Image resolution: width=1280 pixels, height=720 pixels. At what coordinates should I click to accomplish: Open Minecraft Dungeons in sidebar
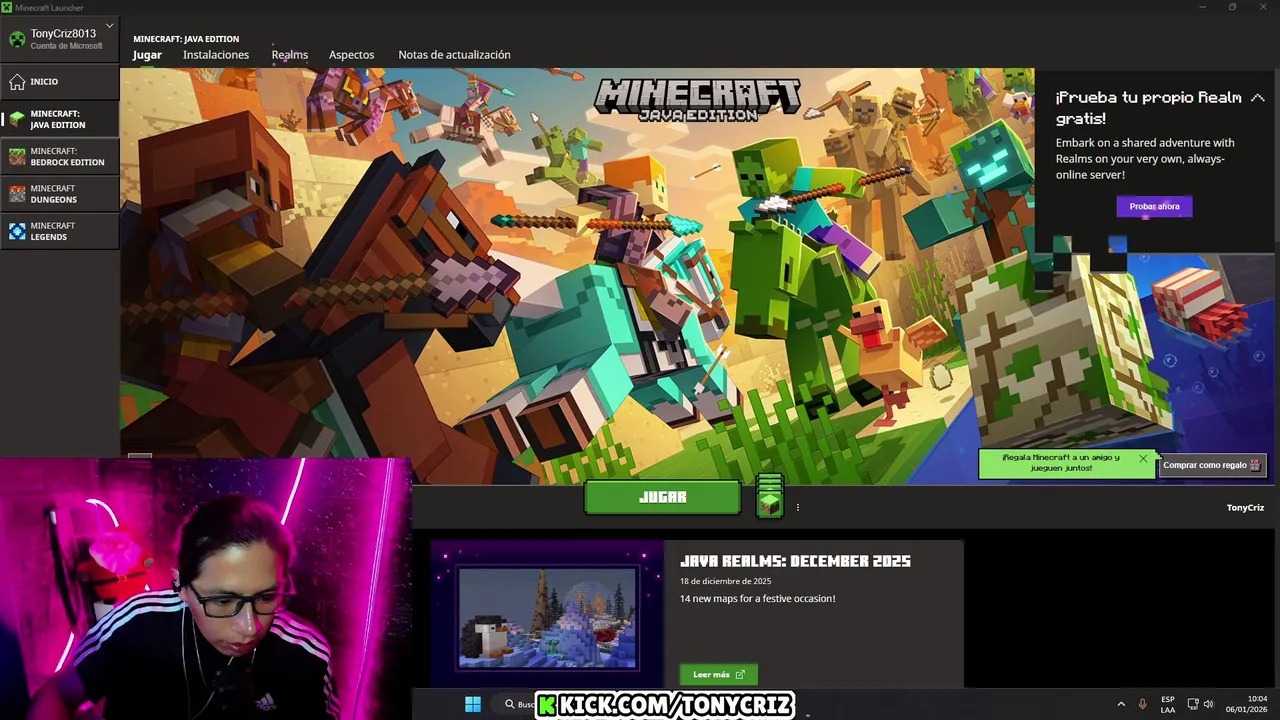click(60, 194)
